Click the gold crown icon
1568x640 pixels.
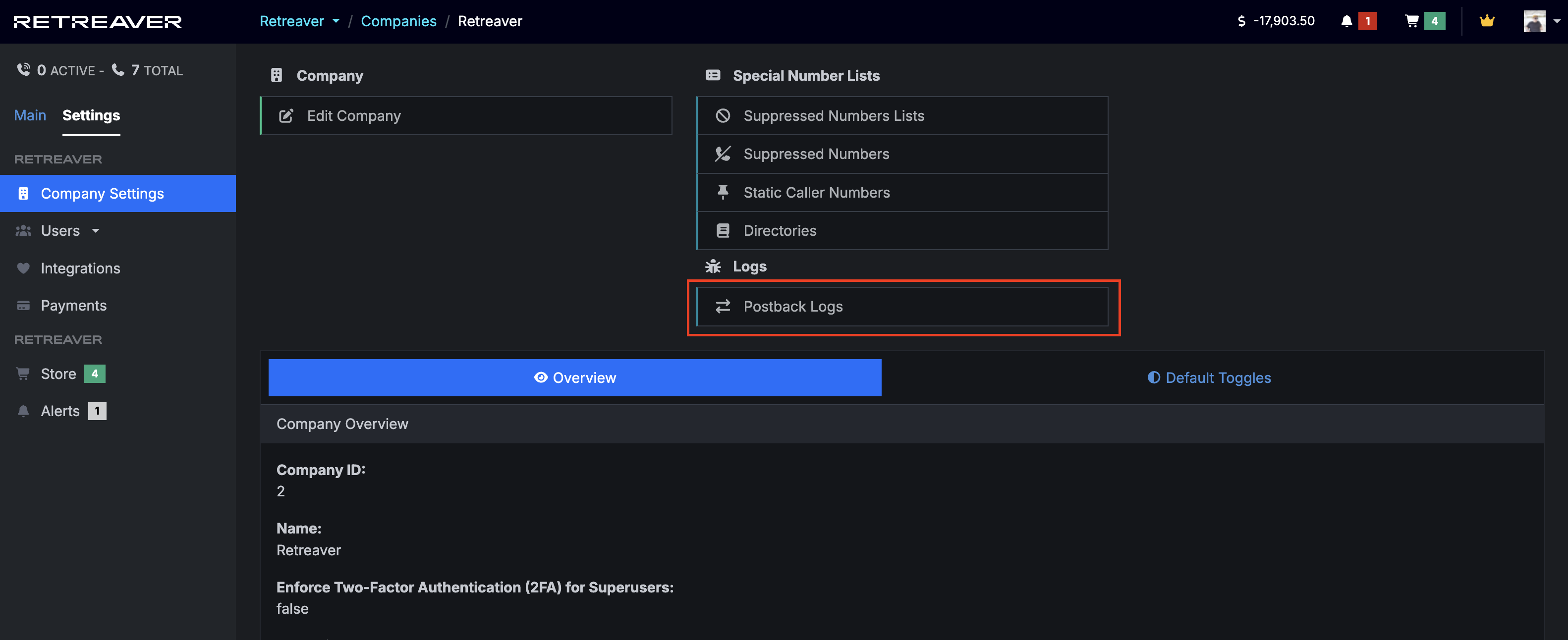pos(1487,21)
